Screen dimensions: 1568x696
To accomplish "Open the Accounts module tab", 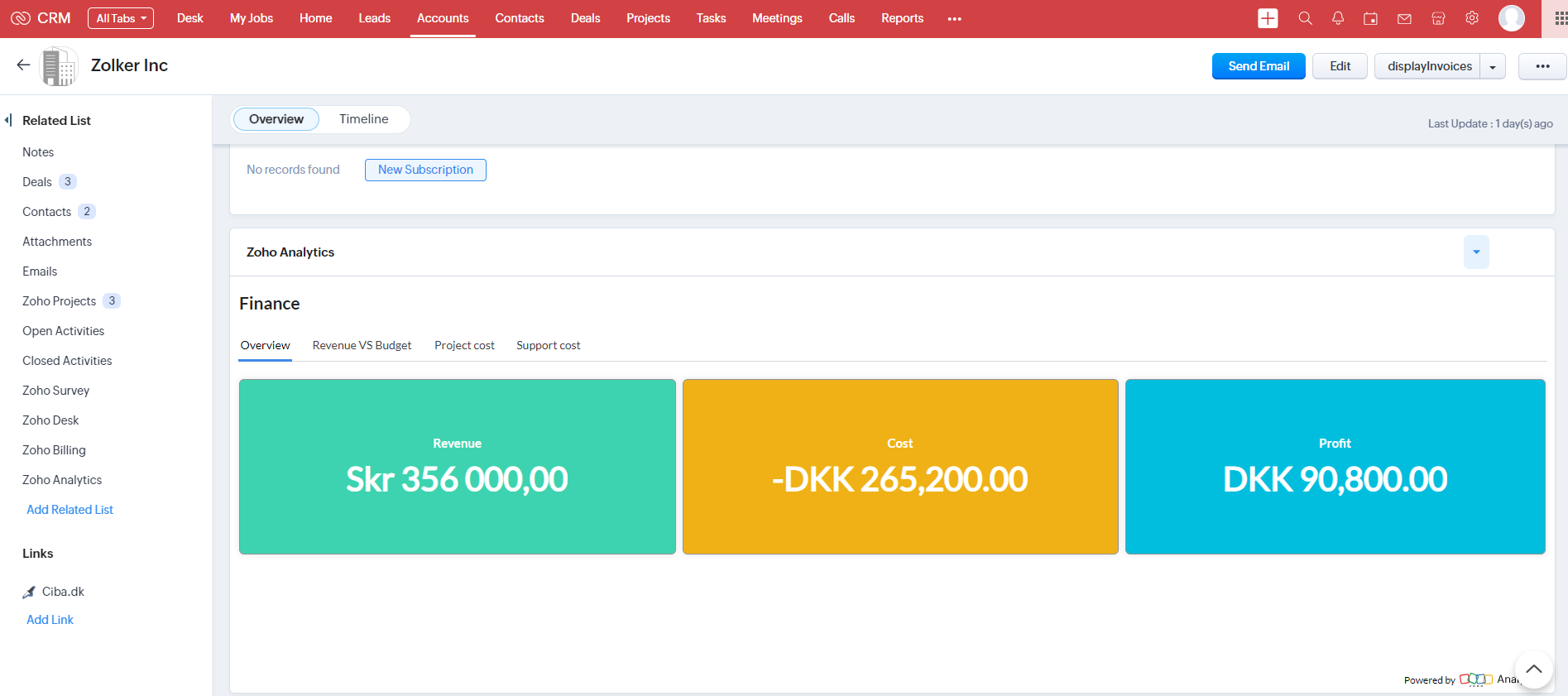I will pyautogui.click(x=443, y=18).
